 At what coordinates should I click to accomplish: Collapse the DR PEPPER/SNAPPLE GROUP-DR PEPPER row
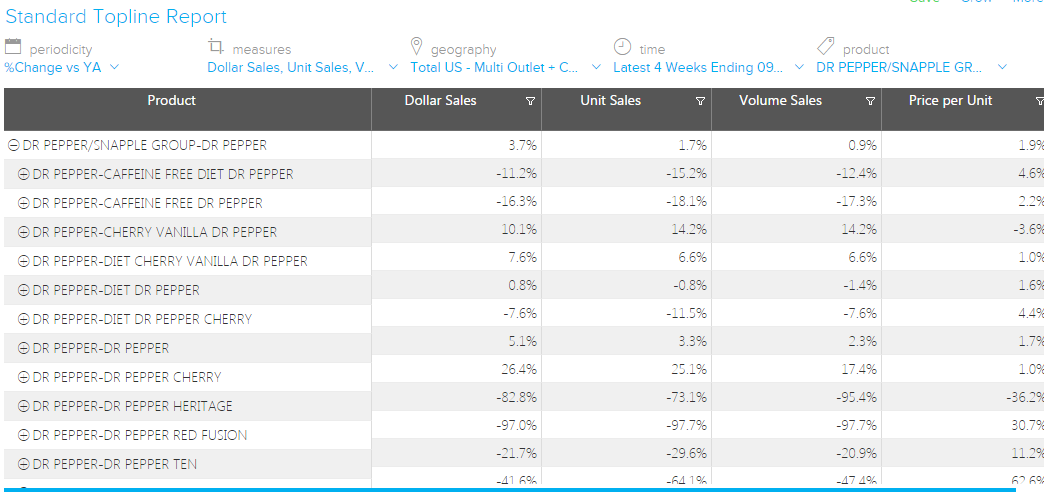[13, 145]
